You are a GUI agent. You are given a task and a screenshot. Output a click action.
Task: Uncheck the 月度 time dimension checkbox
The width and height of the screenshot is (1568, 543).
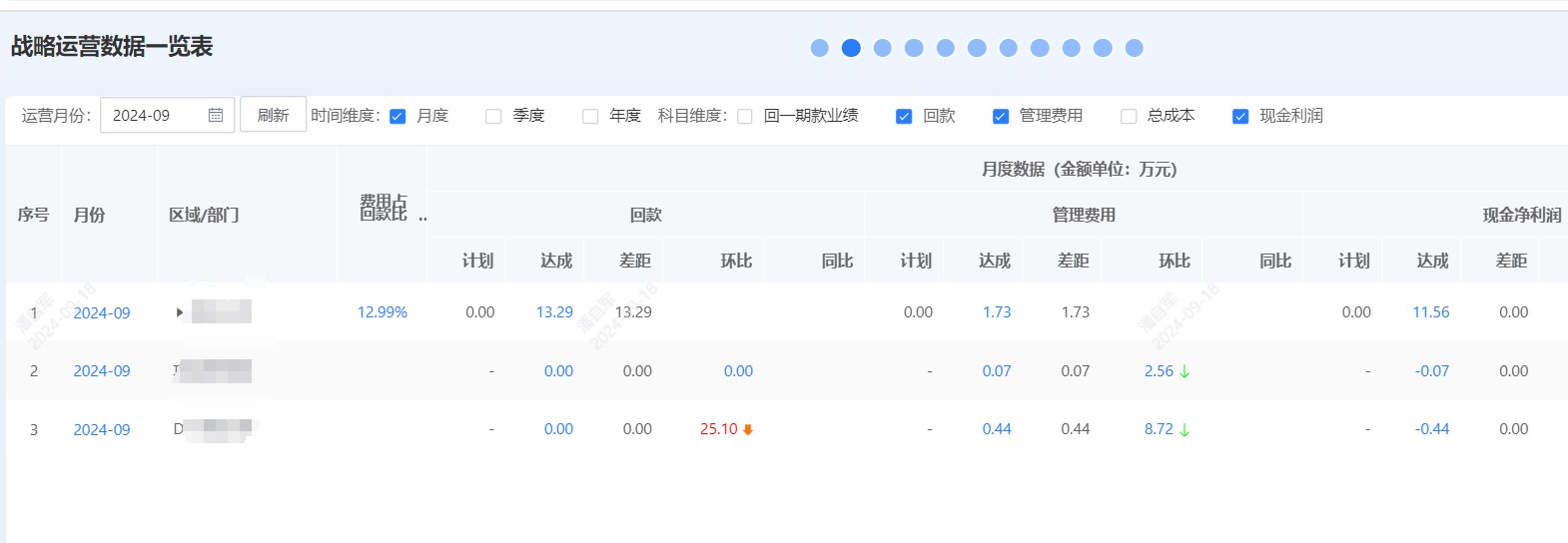(x=397, y=117)
